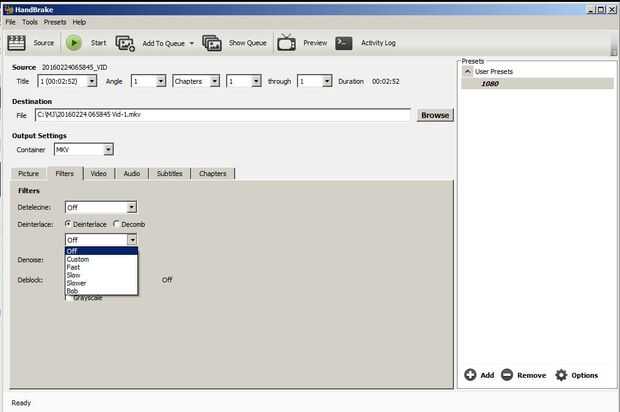620x412 pixels.
Task: Select the Deinterlace radio button
Action: click(x=68, y=224)
